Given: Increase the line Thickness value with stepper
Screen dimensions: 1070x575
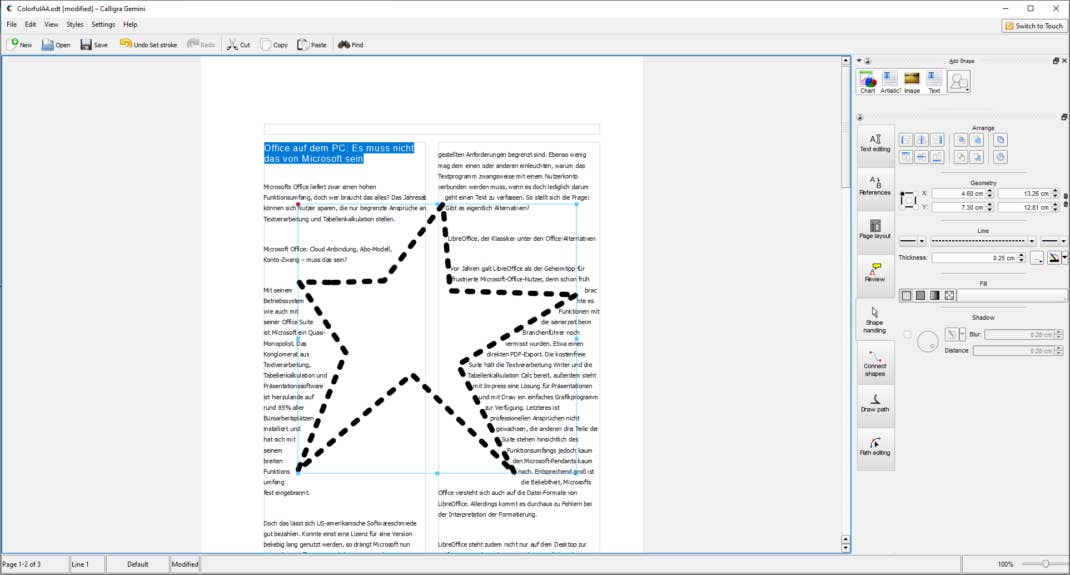Looking at the screenshot, I should [1022, 255].
